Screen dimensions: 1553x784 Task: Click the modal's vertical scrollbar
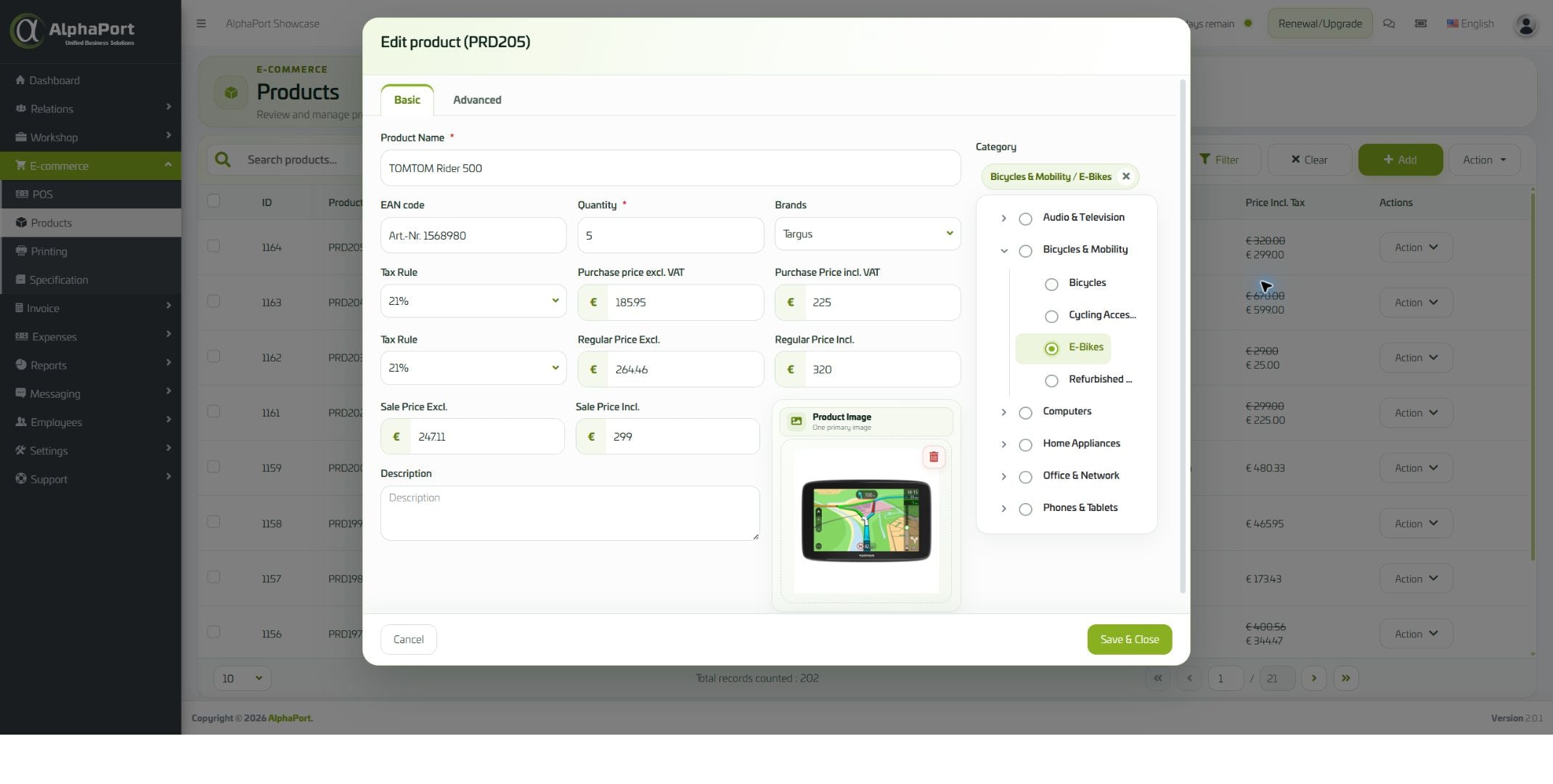pyautogui.click(x=1183, y=337)
